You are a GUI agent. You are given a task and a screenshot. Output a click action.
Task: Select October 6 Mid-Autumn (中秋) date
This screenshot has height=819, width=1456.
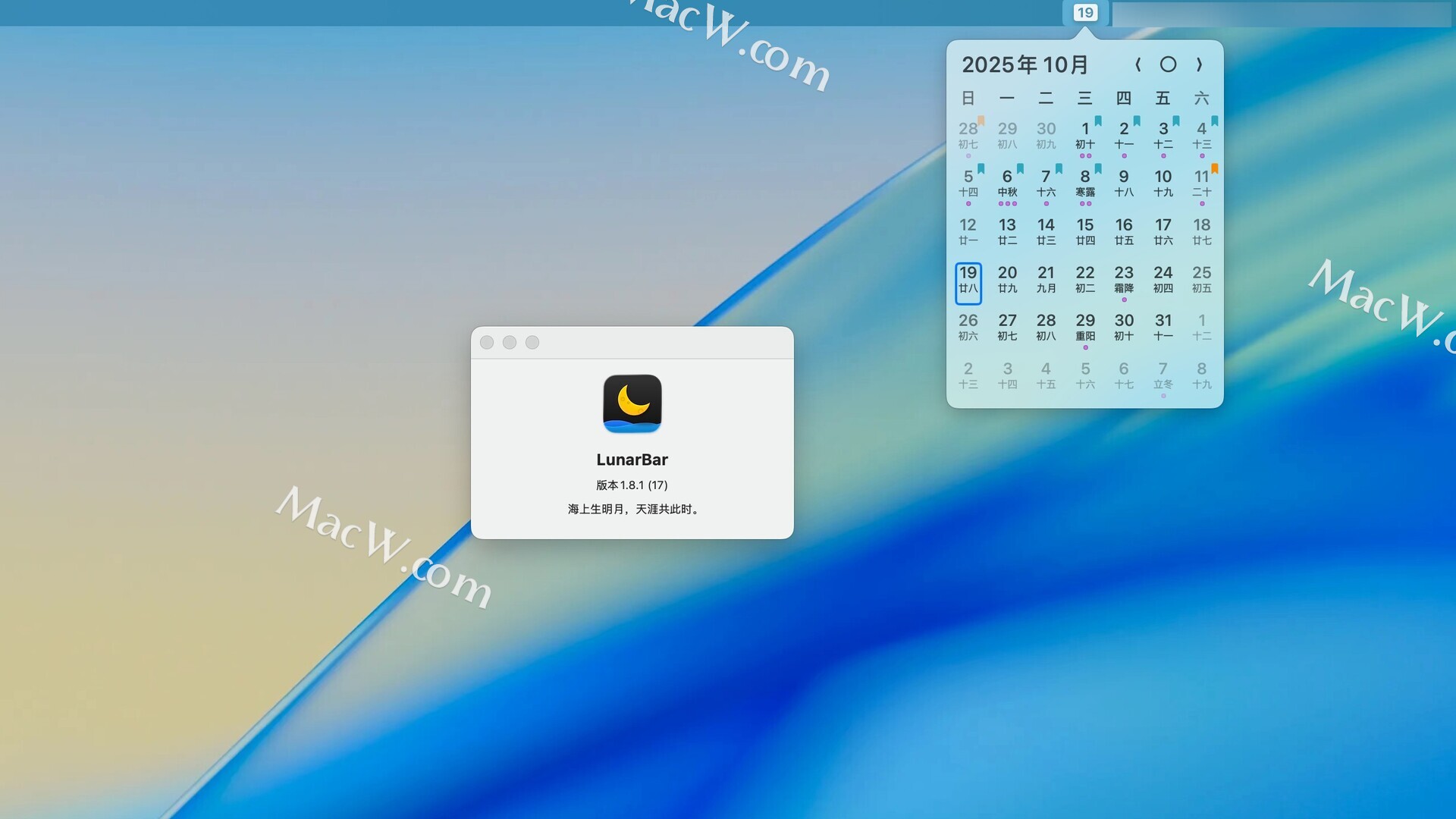[x=1007, y=183]
